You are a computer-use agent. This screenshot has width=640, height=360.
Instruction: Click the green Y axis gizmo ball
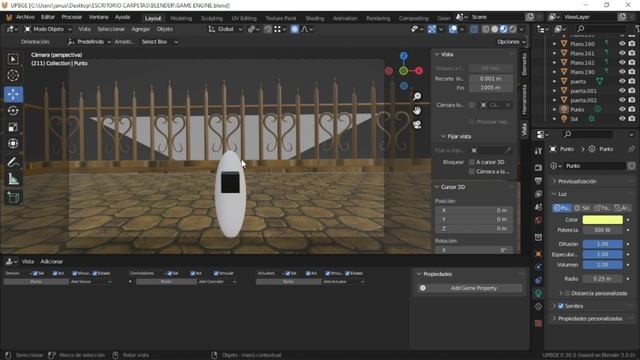[403, 71]
